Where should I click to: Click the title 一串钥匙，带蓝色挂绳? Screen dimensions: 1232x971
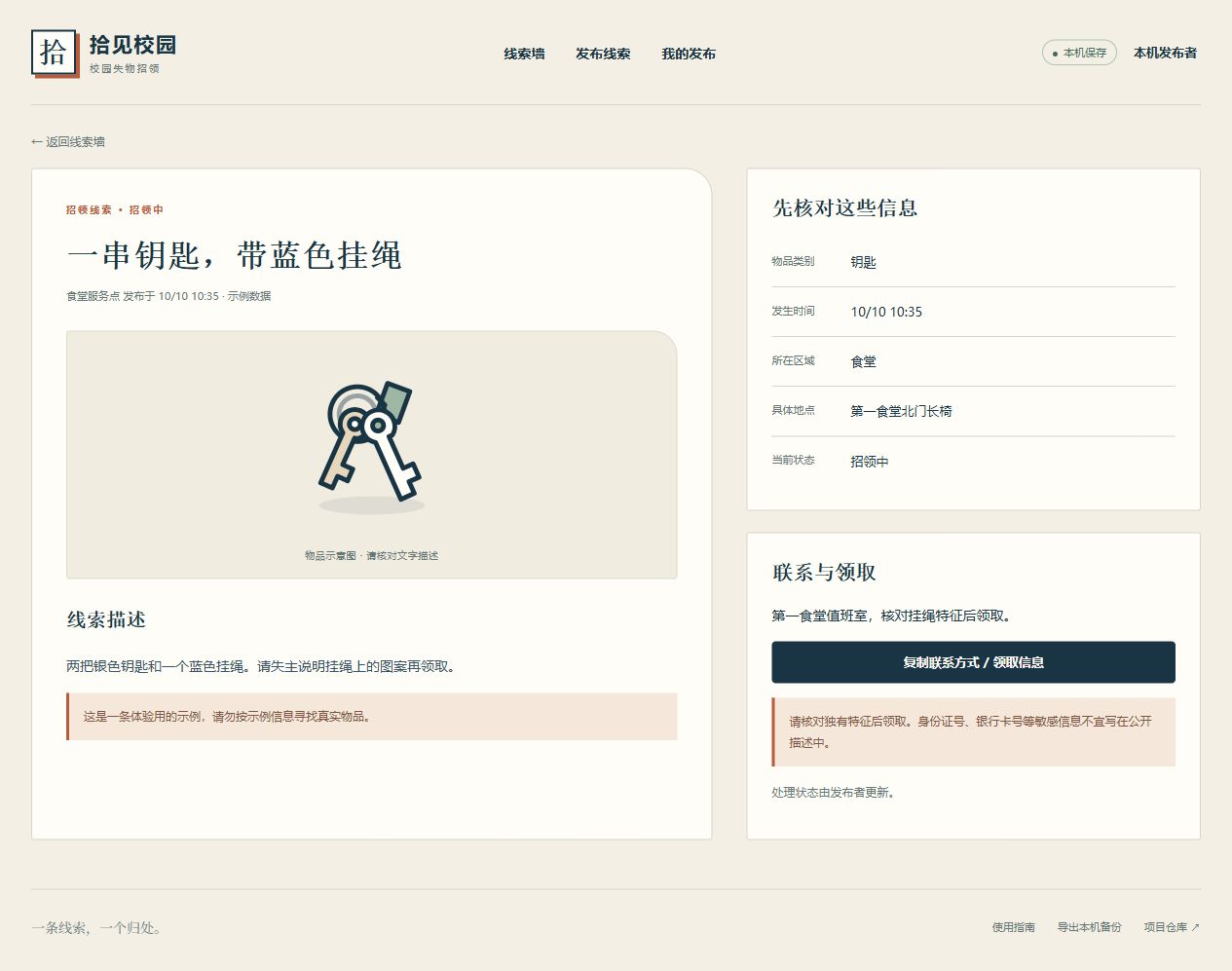click(x=234, y=255)
